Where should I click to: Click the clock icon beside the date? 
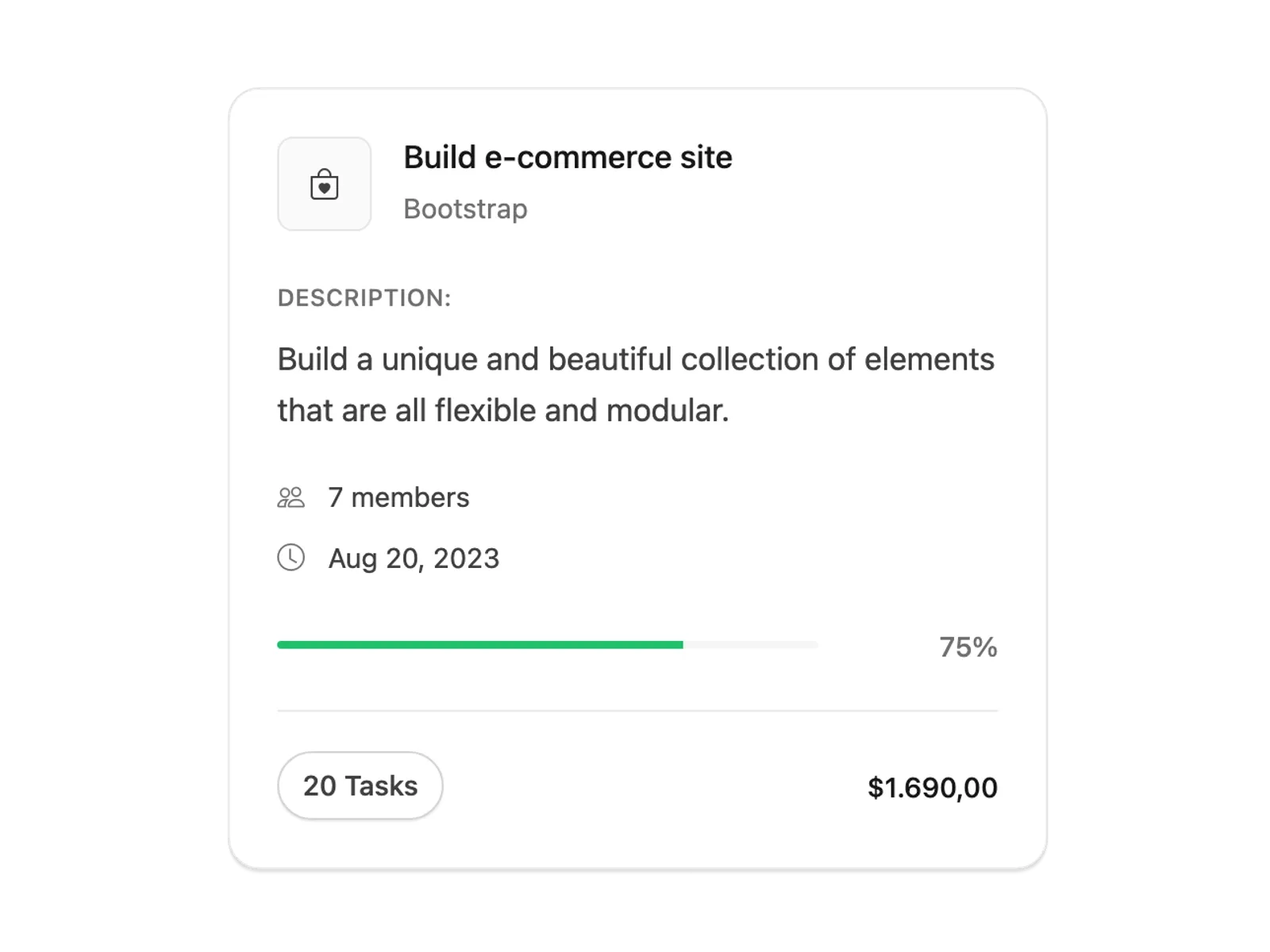coord(291,558)
